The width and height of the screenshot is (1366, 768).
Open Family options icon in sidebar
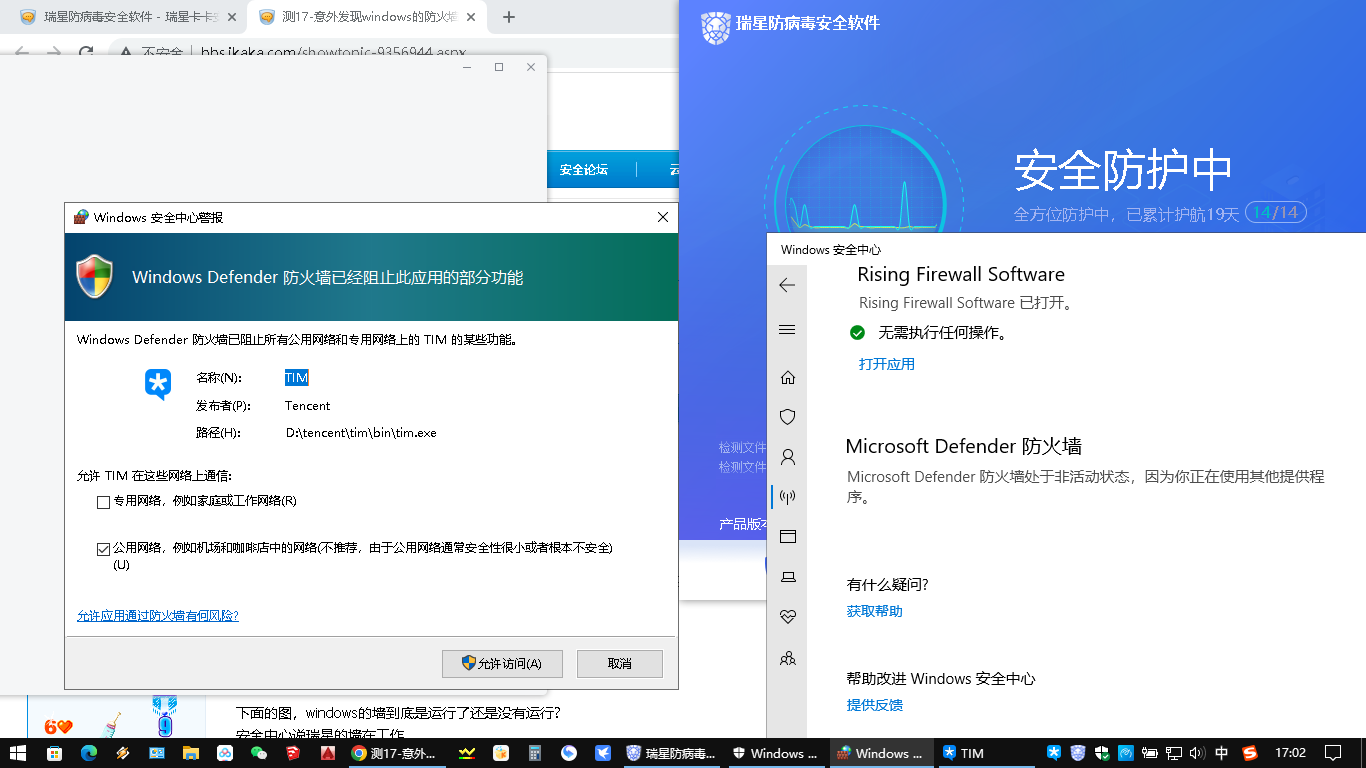[x=788, y=659]
